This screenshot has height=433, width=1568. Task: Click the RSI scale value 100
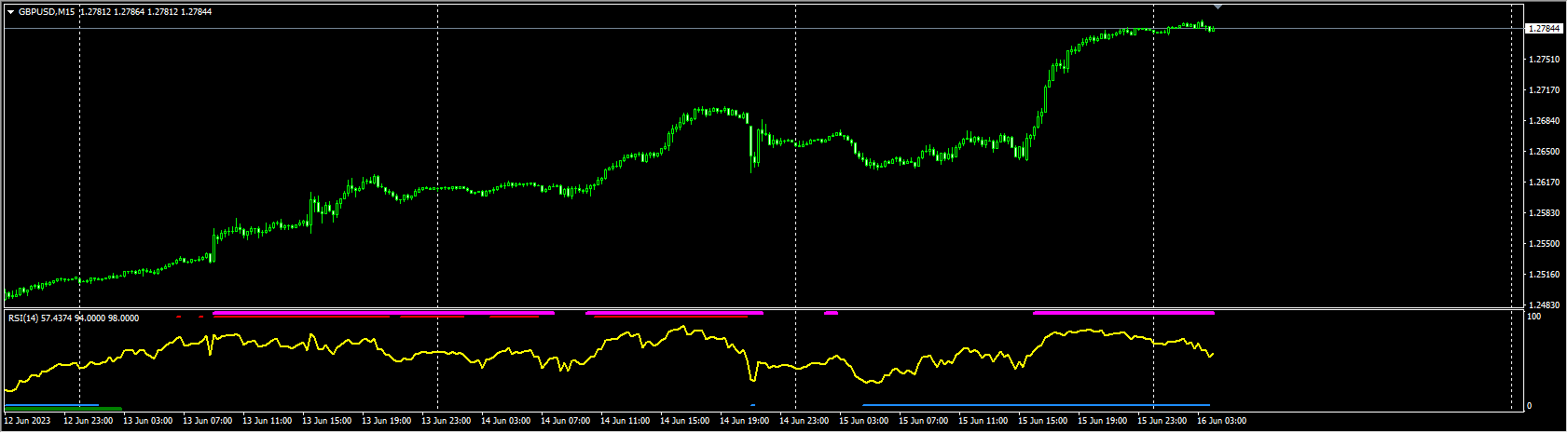1533,318
